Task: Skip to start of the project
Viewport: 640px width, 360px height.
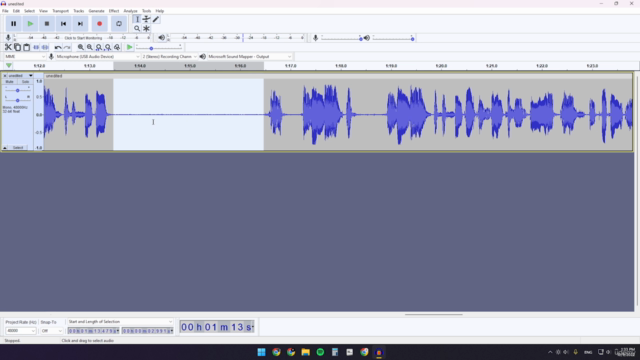Action: point(64,24)
